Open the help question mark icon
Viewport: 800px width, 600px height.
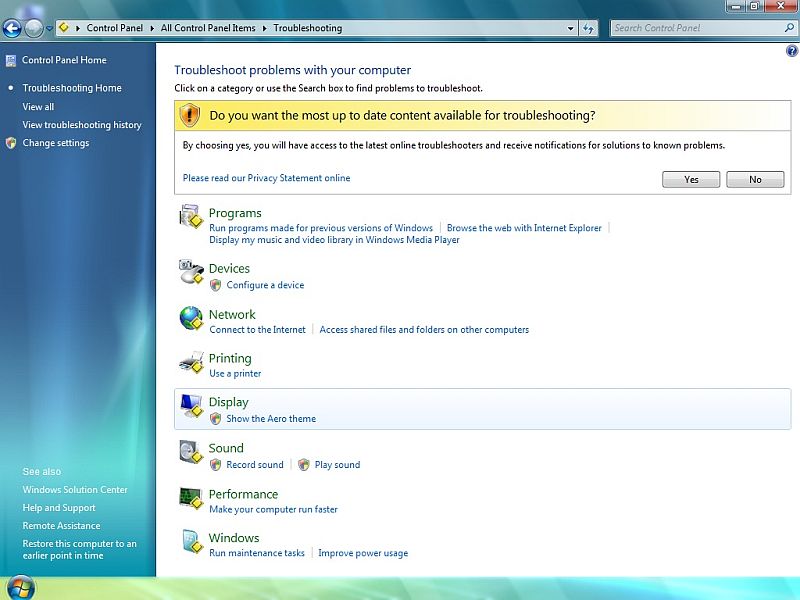(791, 52)
